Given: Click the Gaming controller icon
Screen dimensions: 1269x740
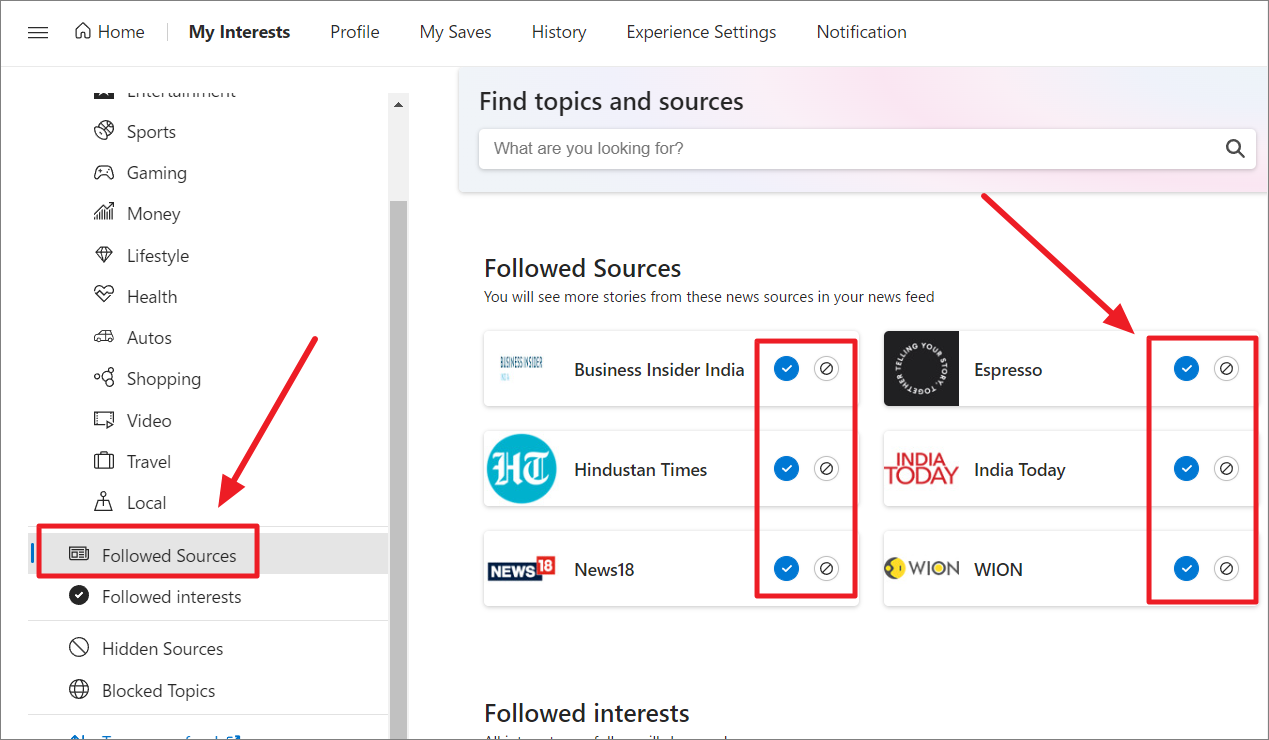Looking at the screenshot, I should [104, 173].
